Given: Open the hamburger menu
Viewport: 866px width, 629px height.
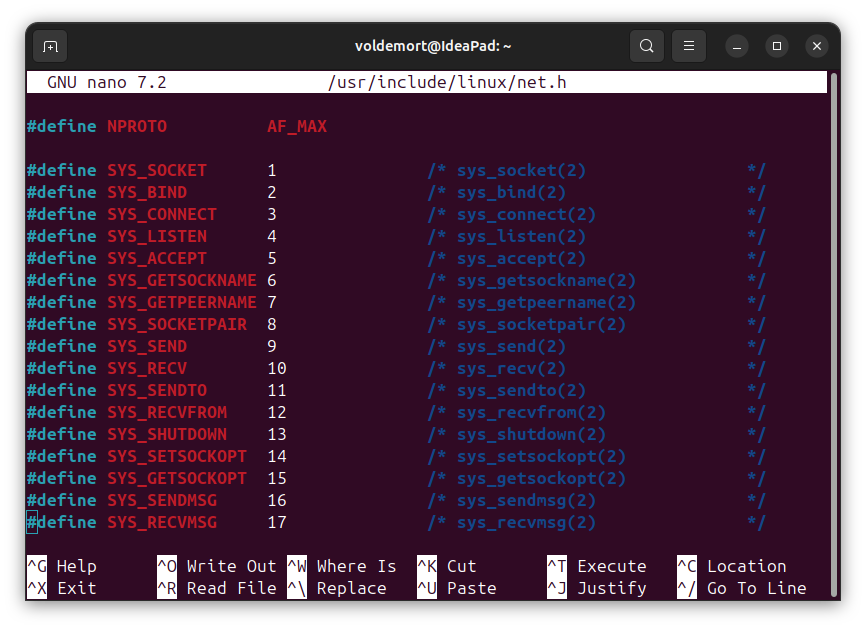Looking at the screenshot, I should coord(689,46).
